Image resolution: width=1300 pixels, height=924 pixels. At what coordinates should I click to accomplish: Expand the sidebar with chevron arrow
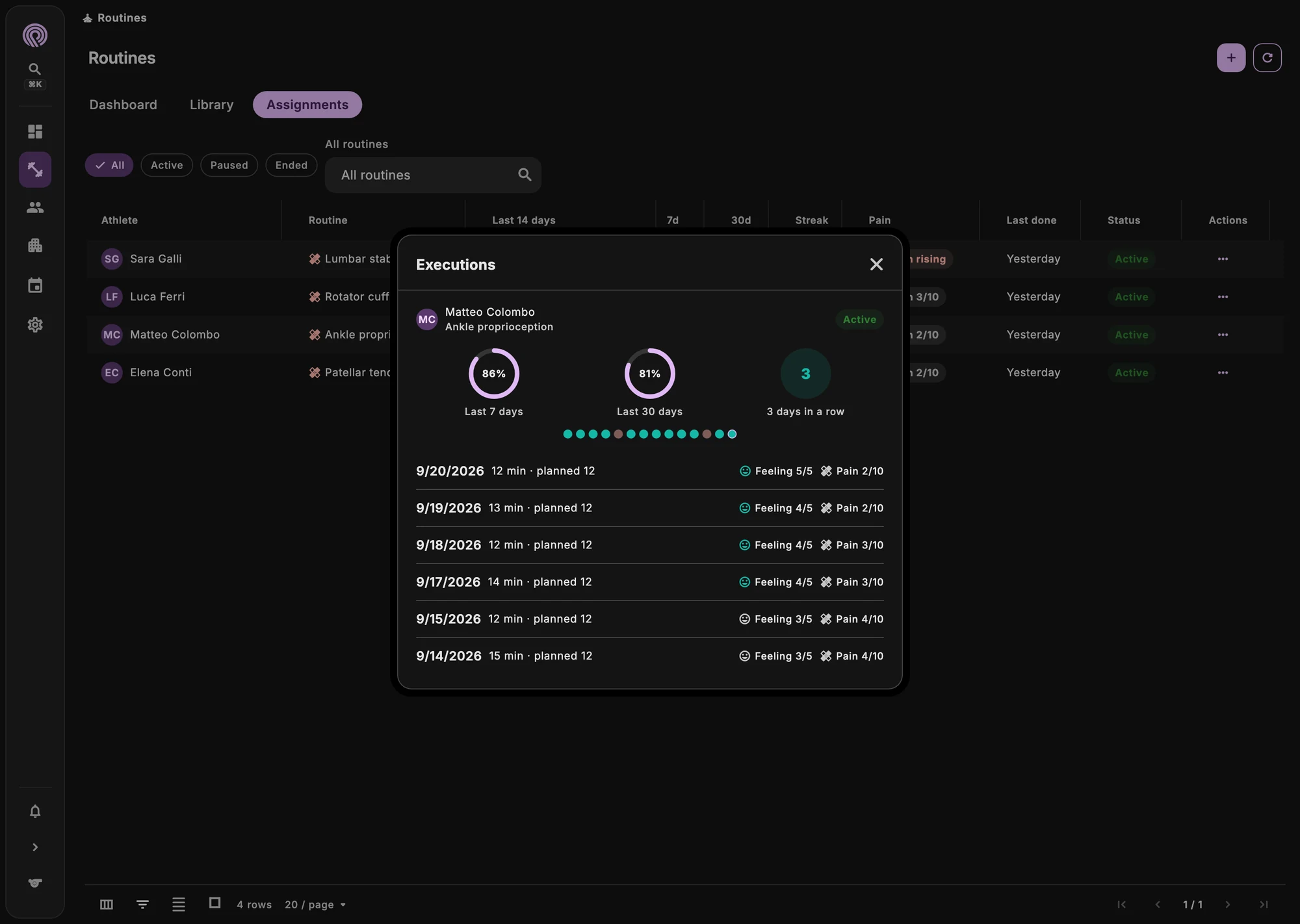[35, 847]
